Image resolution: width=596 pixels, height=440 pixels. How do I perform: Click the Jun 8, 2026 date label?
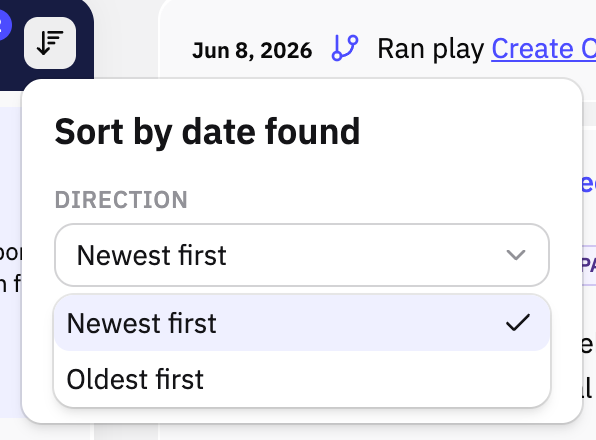tap(252, 51)
